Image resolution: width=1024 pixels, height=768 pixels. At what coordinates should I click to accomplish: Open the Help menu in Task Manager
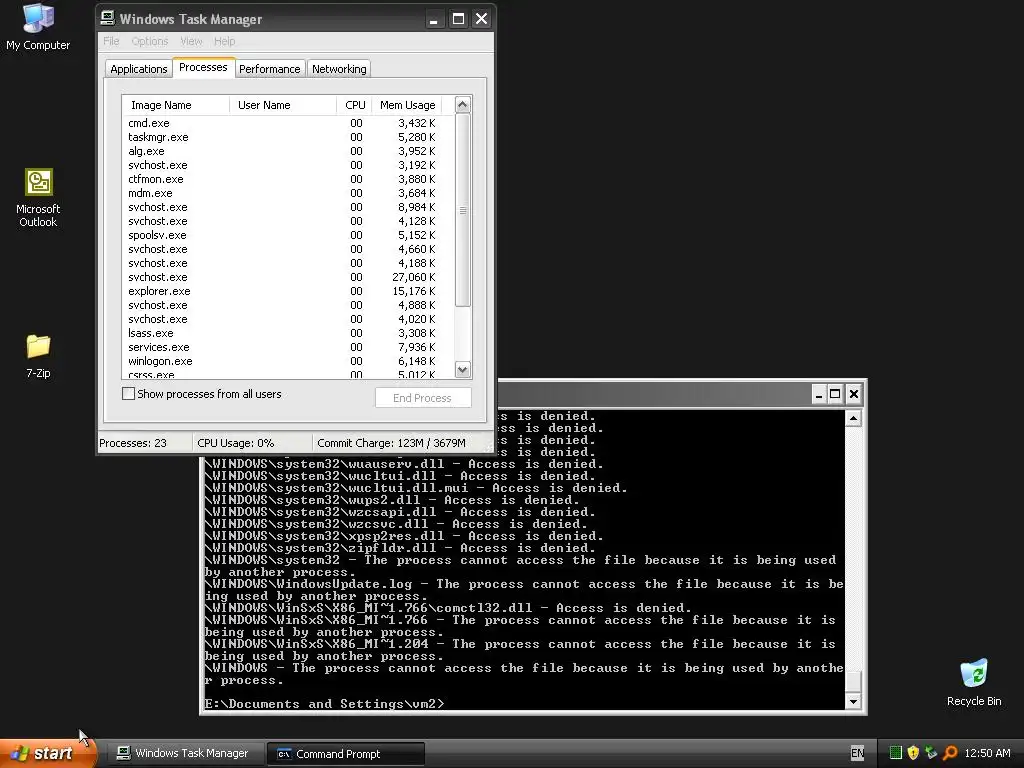coord(224,41)
